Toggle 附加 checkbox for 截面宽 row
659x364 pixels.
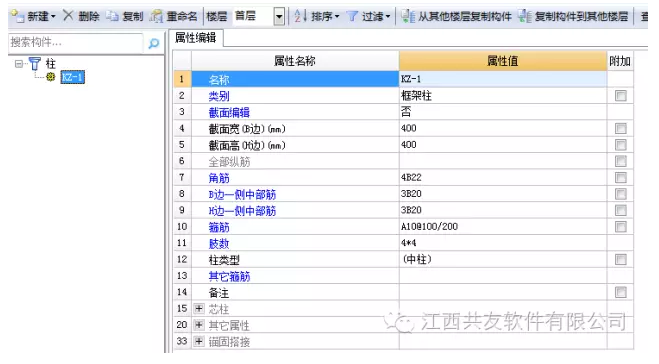point(620,129)
